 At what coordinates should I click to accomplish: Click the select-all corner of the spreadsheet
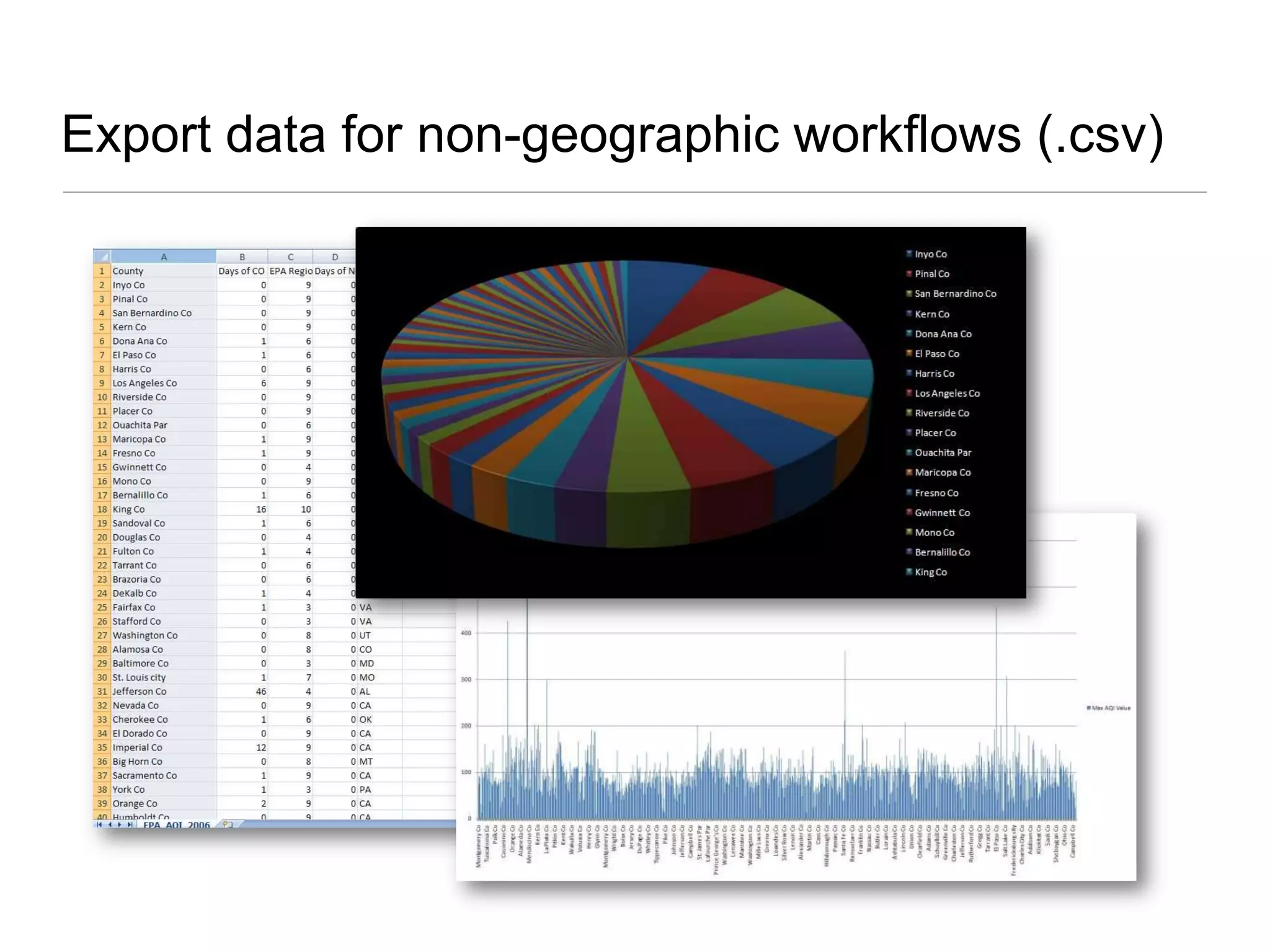pyautogui.click(x=102, y=257)
